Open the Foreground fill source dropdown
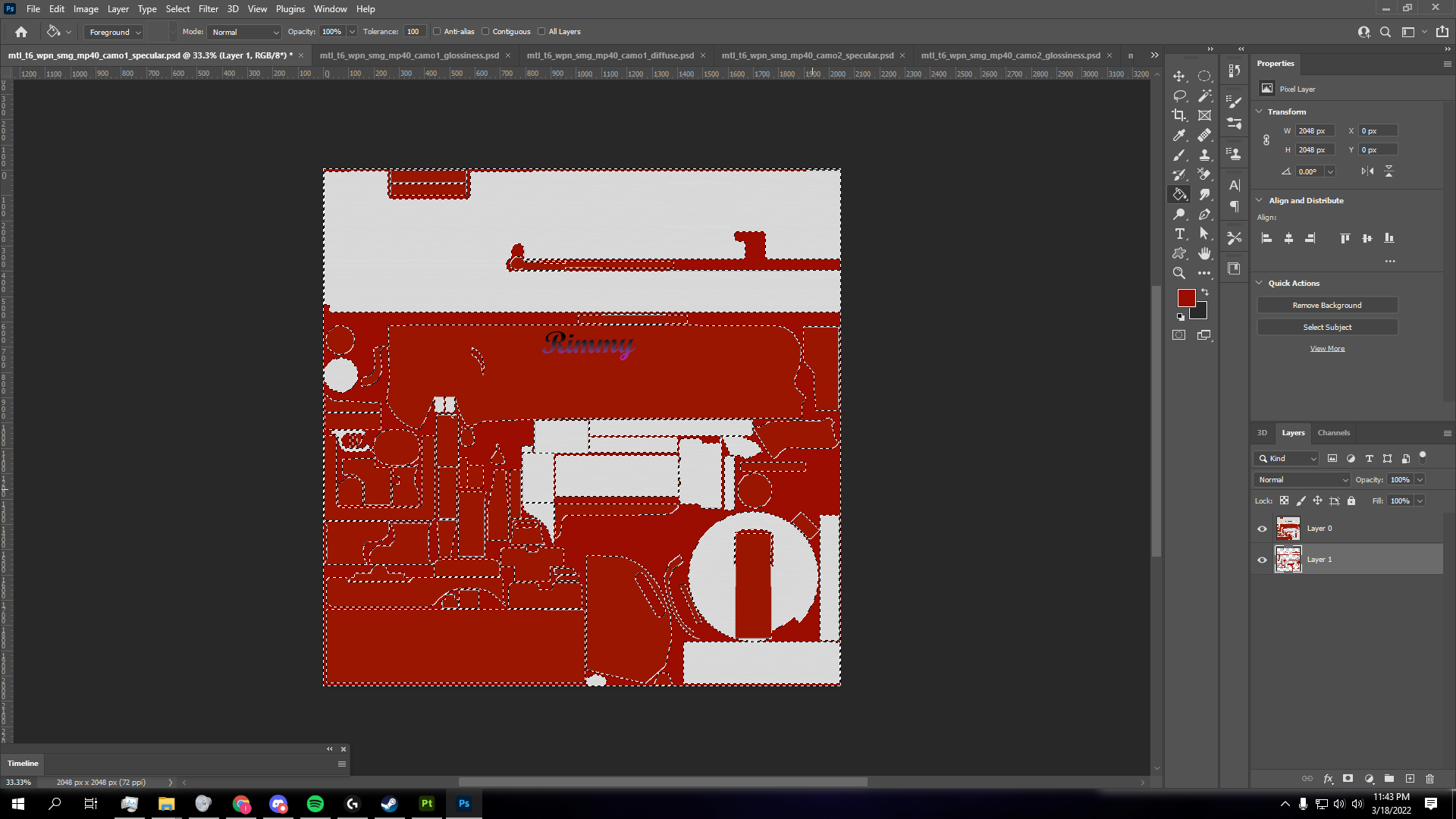The image size is (1456, 819). point(115,32)
